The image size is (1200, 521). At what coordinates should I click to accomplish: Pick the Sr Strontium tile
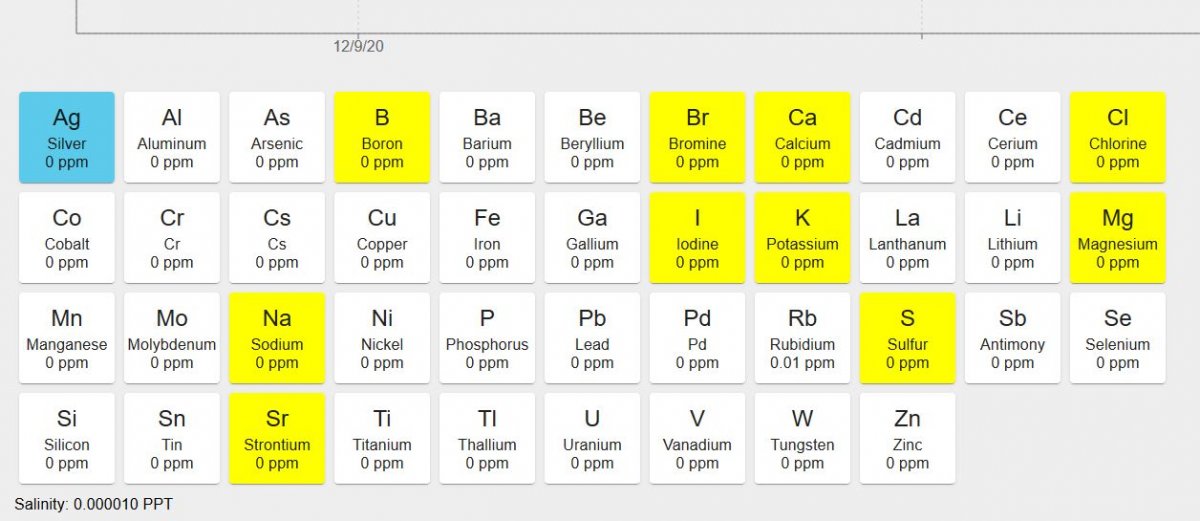(277, 439)
